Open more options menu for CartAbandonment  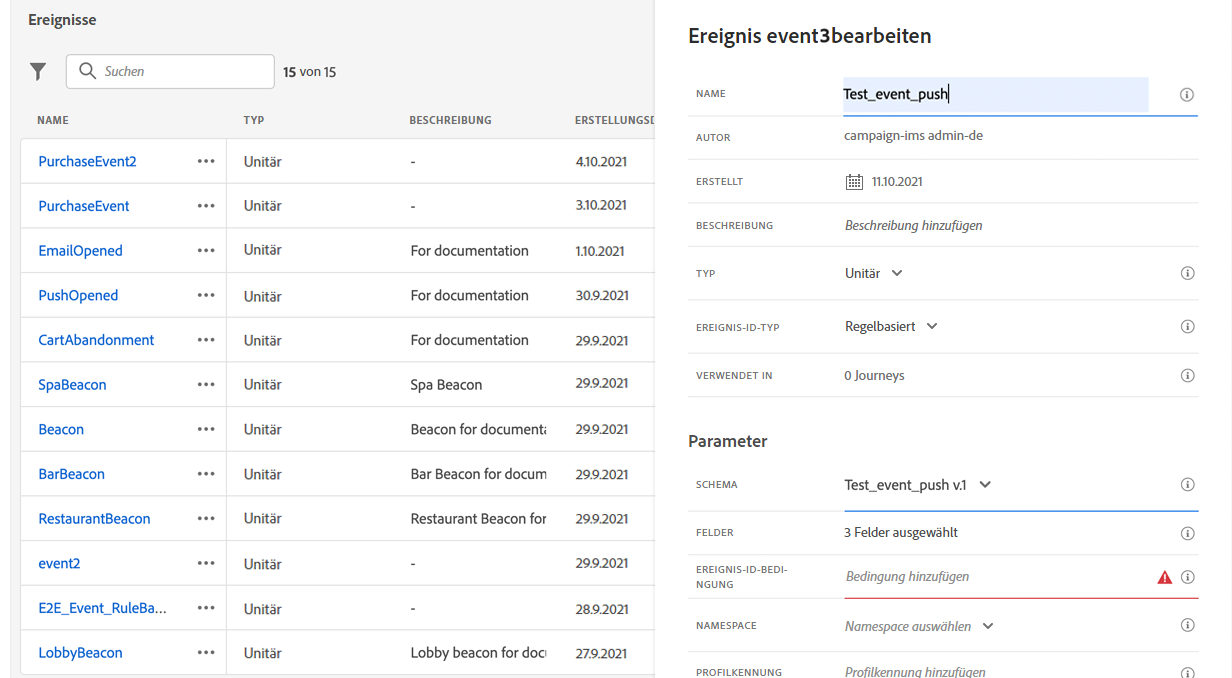pos(206,340)
